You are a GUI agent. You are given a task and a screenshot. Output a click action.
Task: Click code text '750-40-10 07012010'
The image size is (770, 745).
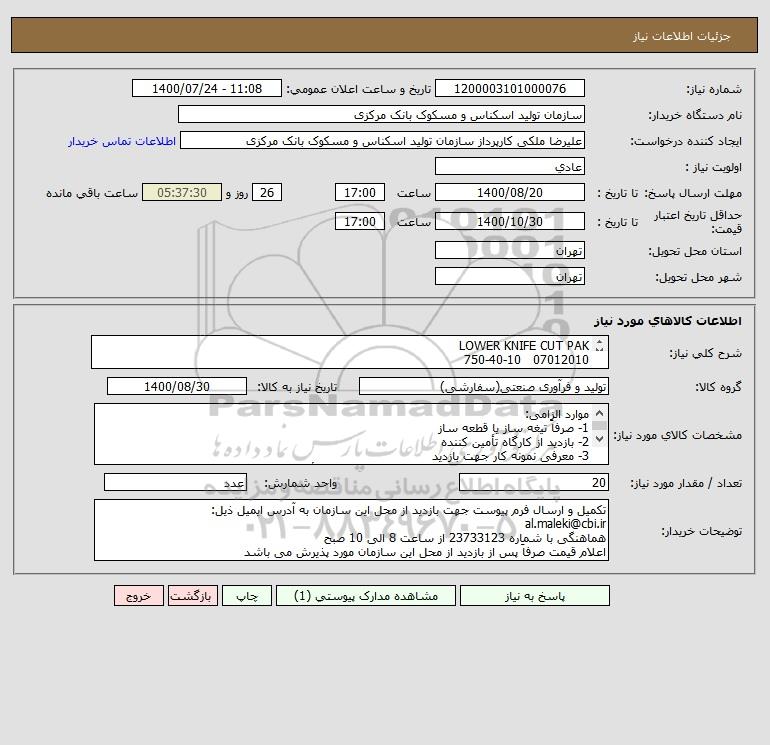click(x=526, y=360)
